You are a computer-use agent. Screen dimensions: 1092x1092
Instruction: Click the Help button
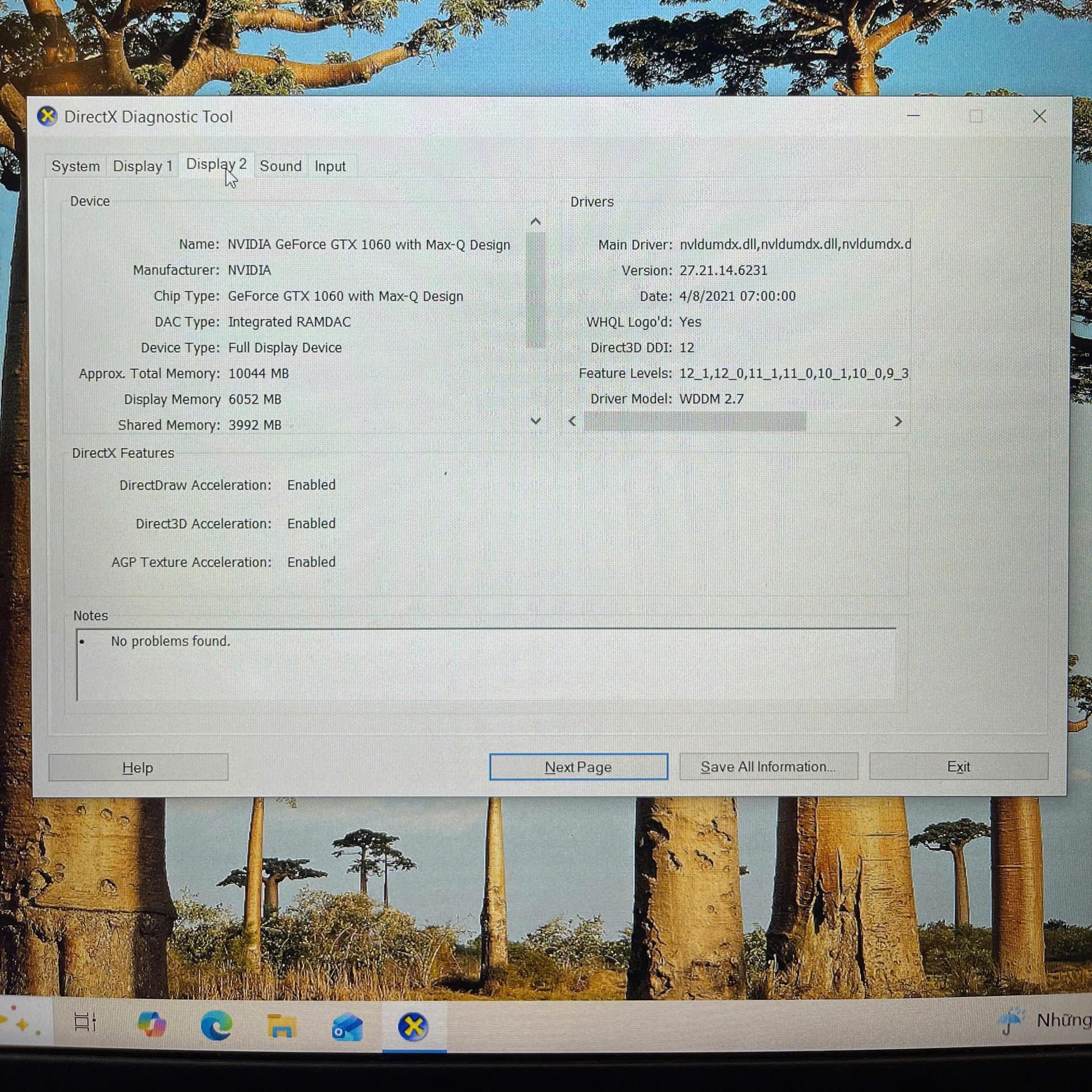(139, 767)
